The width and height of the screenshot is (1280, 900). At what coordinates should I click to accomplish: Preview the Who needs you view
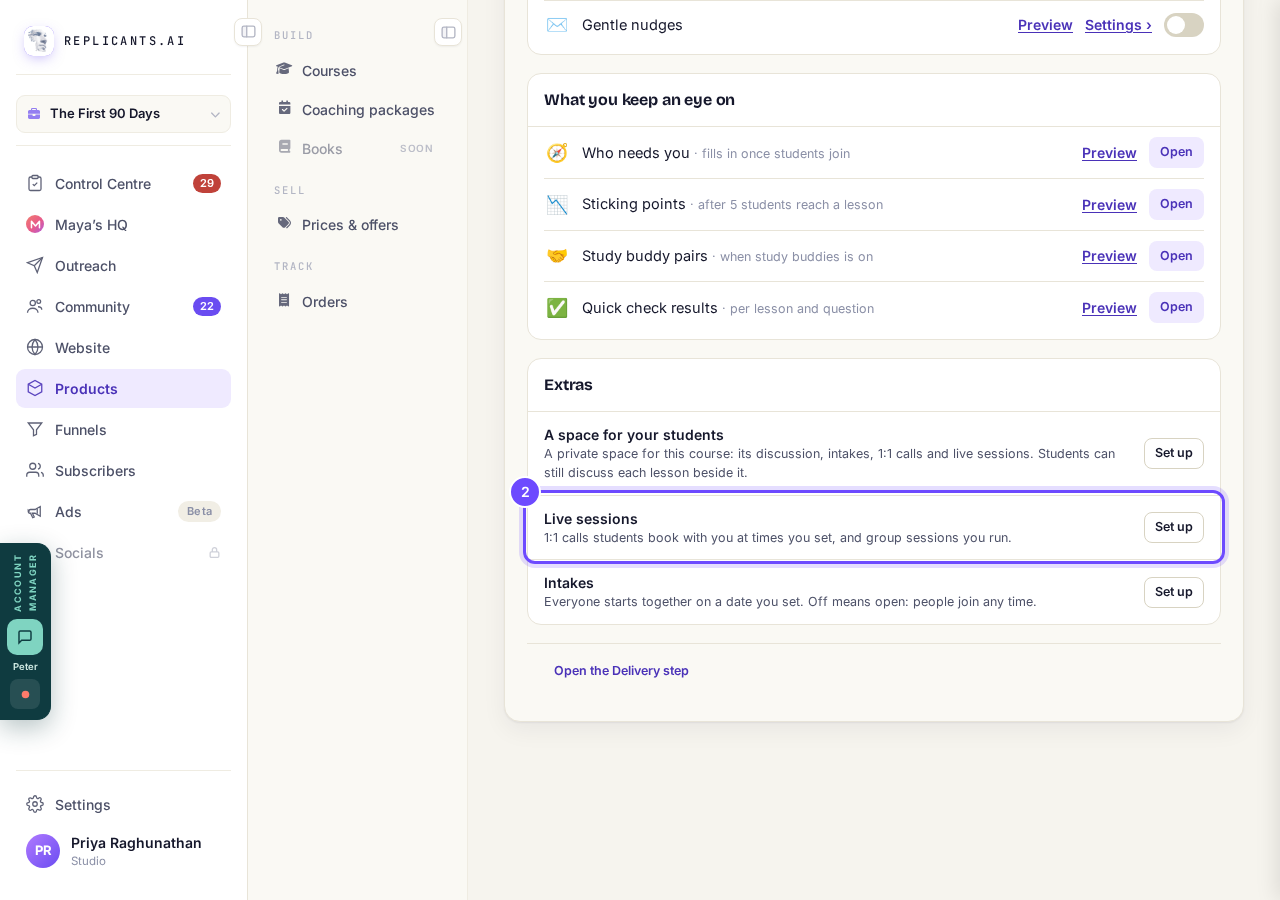point(1109,153)
